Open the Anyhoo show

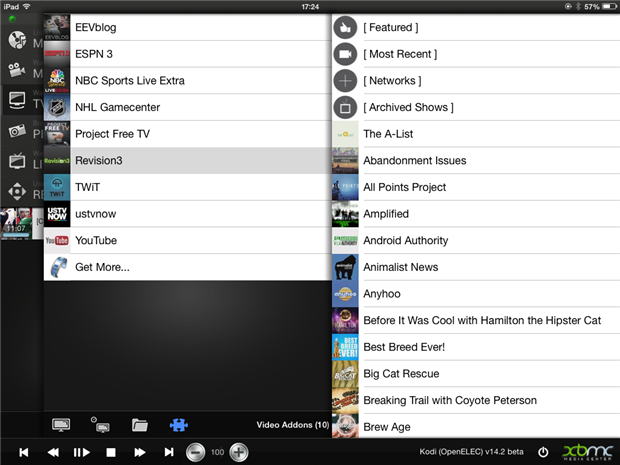pyautogui.click(x=476, y=294)
